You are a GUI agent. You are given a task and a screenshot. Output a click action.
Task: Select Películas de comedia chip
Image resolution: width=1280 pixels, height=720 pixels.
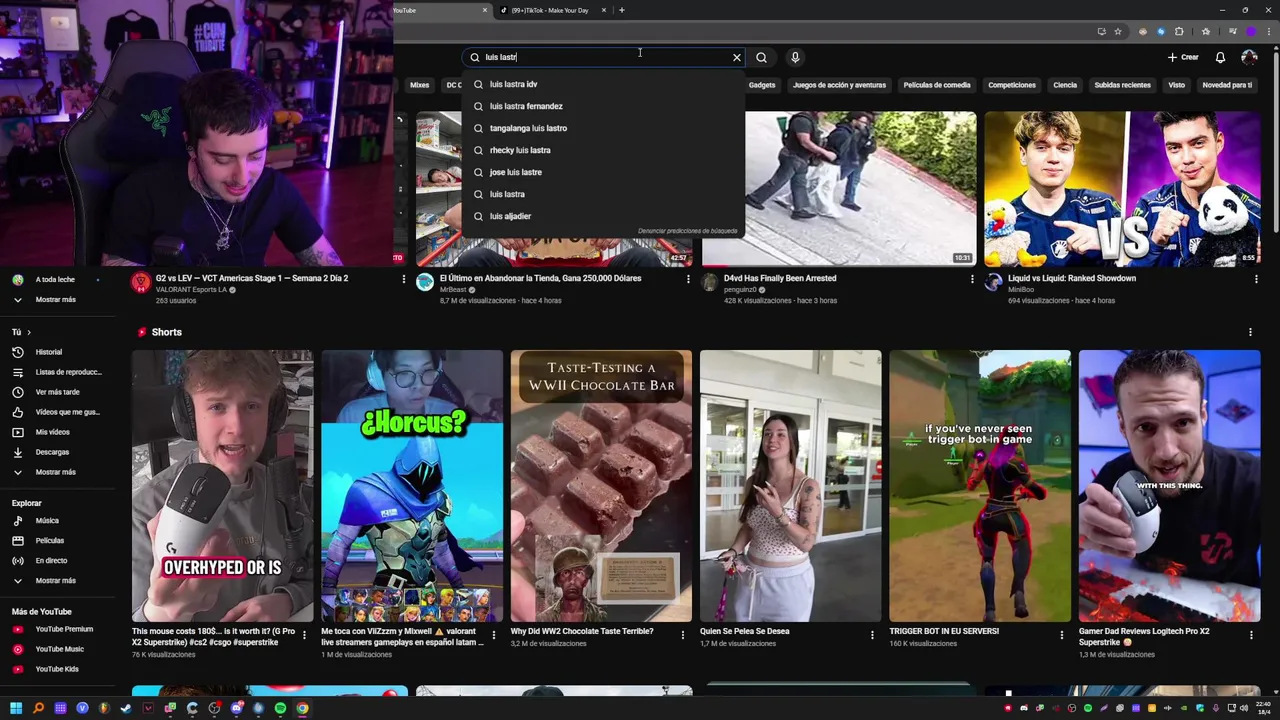(937, 85)
